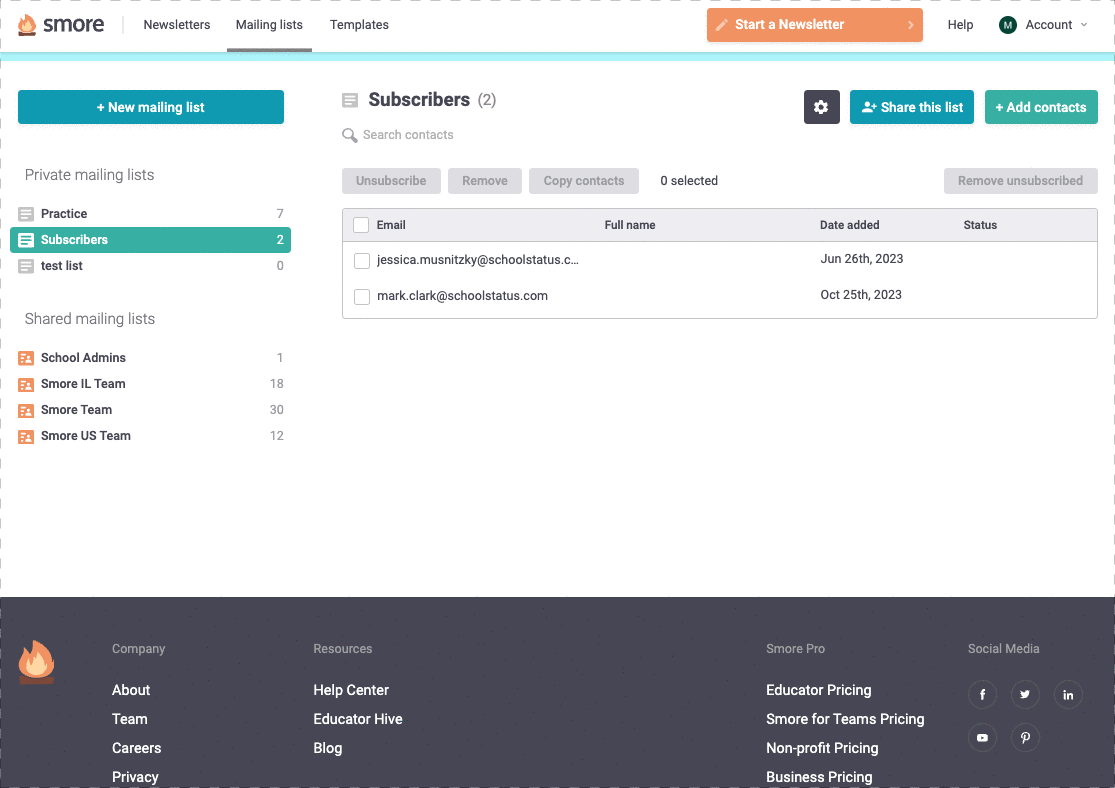Screen dimensions: 1115x788
Task: Click the footer Smore flame logo
Action: tap(36, 662)
